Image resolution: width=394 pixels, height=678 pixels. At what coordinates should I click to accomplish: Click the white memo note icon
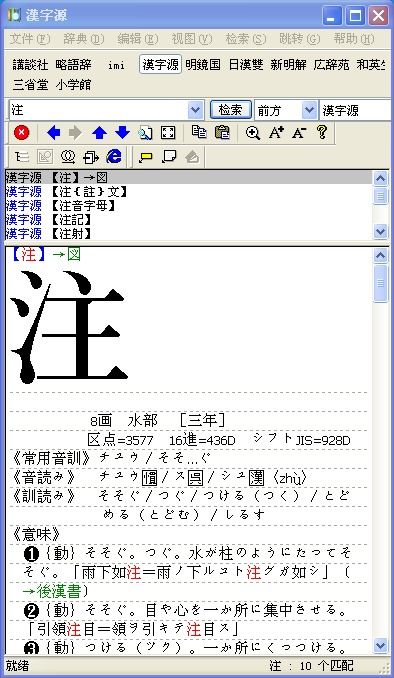coord(169,157)
